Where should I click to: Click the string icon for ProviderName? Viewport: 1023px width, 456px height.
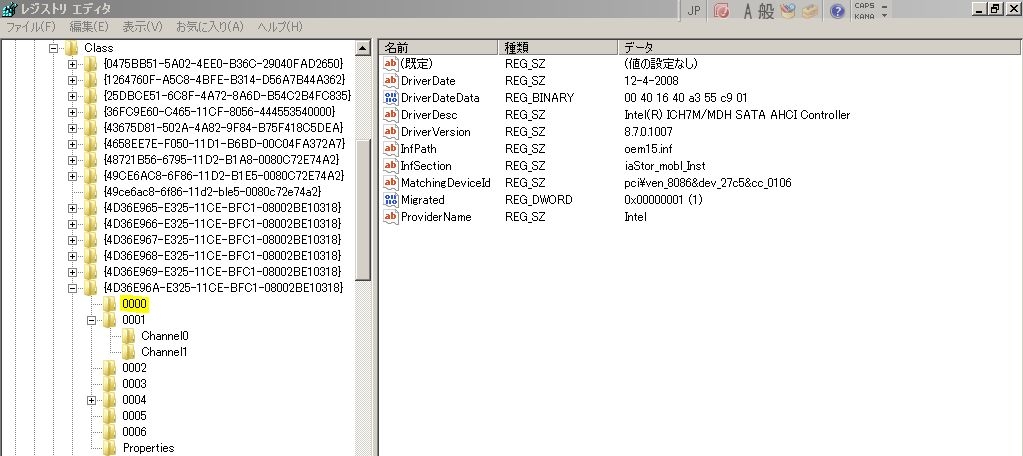(x=390, y=216)
